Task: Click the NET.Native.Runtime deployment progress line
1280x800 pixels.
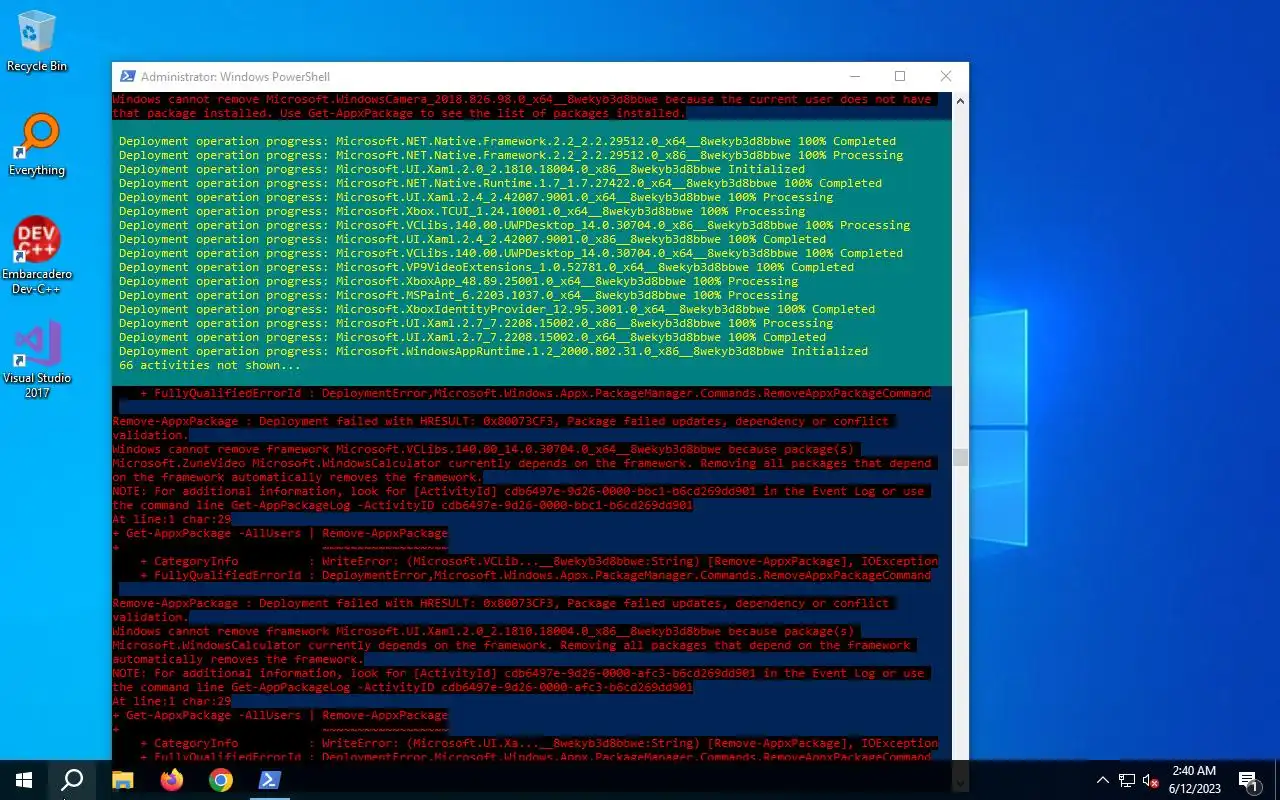Action: (500, 183)
